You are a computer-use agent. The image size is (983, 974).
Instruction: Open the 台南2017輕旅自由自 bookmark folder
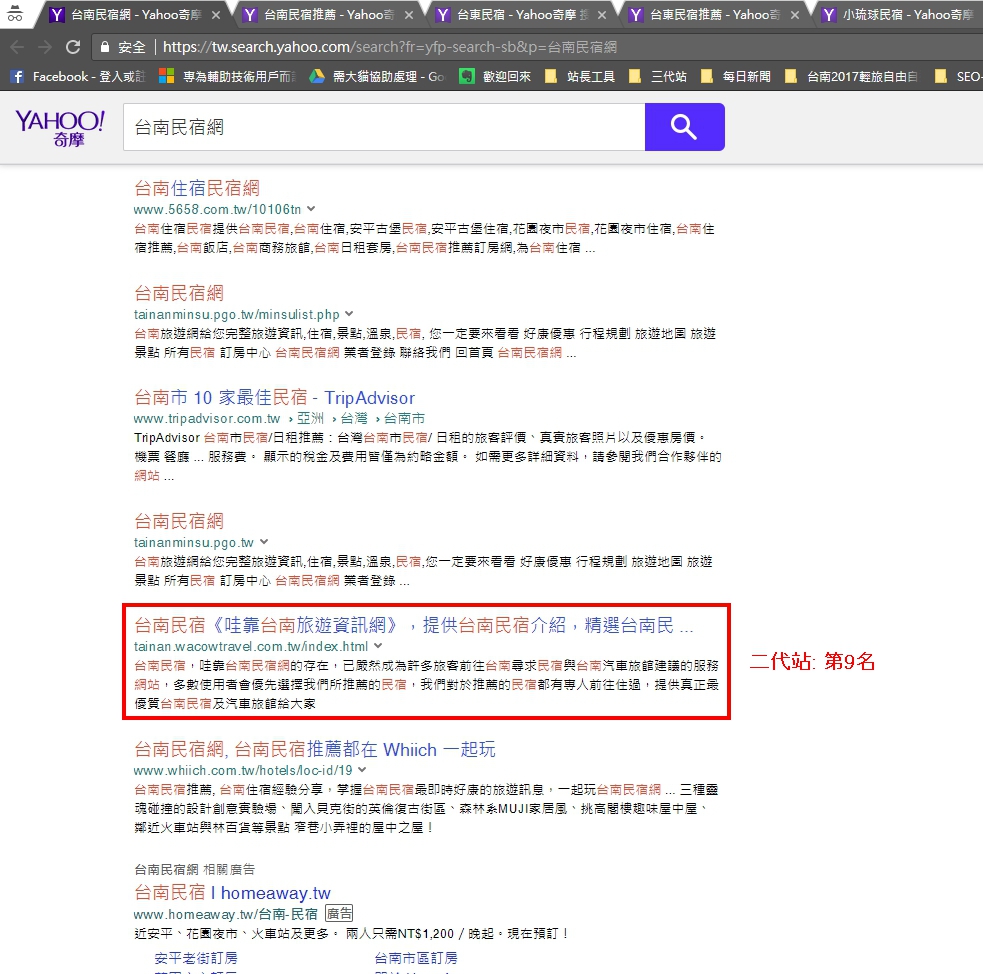pyautogui.click(x=851, y=76)
